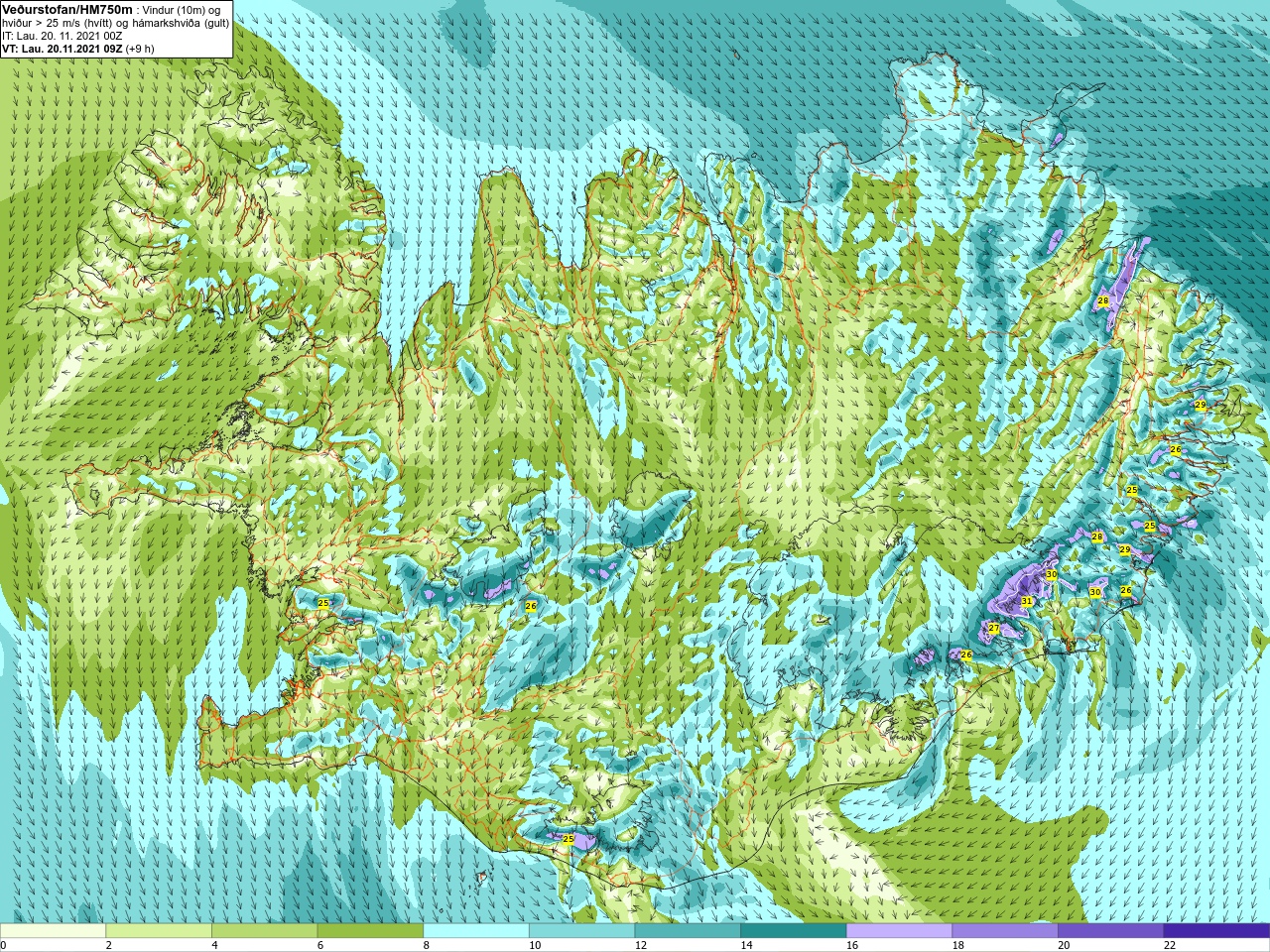Click the Veðurstofan/HM750m title text

coord(67,9)
